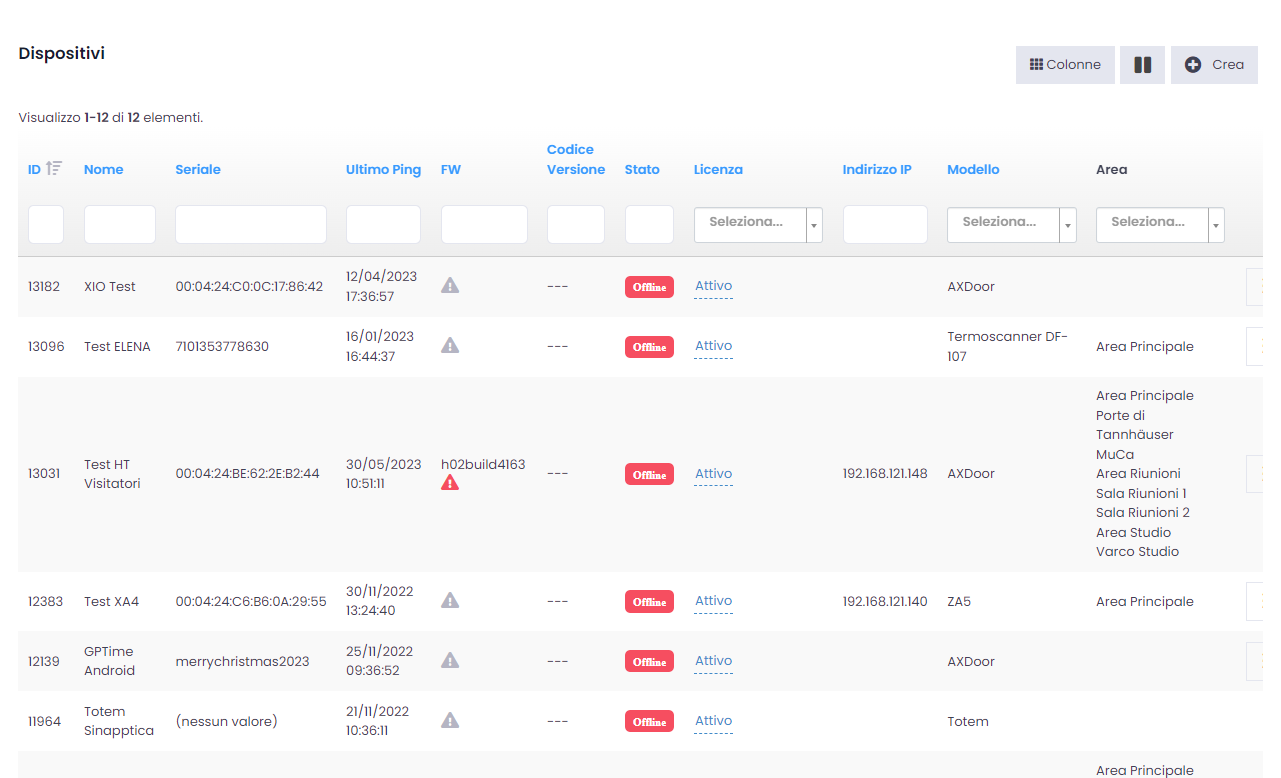Sort table by Ultimo Ping header
The image size is (1281, 778).
tap(383, 170)
